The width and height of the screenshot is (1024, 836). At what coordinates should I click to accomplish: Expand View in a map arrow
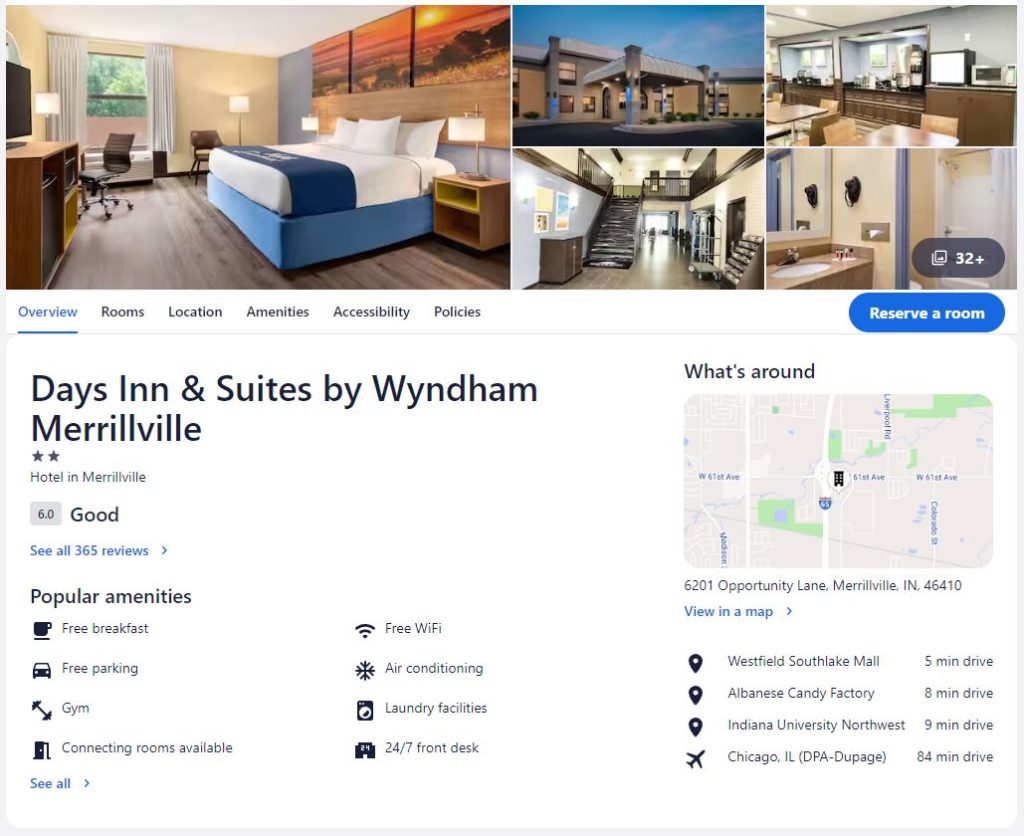789,611
